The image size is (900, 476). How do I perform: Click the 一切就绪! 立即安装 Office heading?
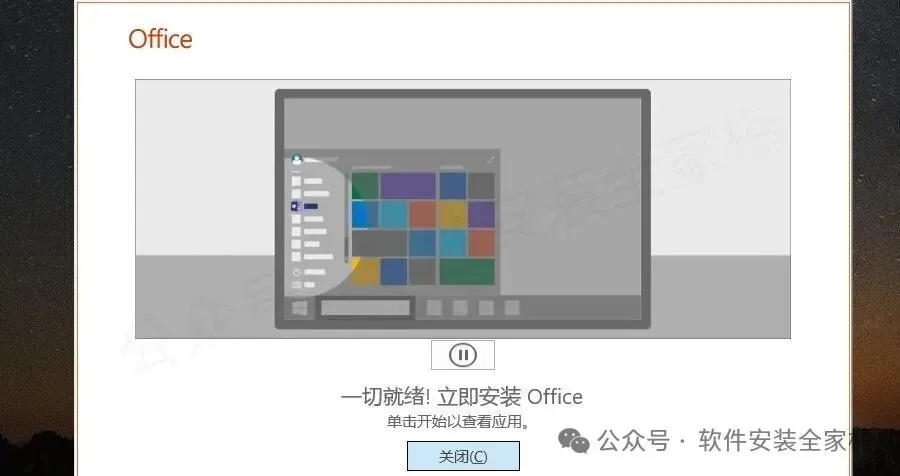coord(461,397)
